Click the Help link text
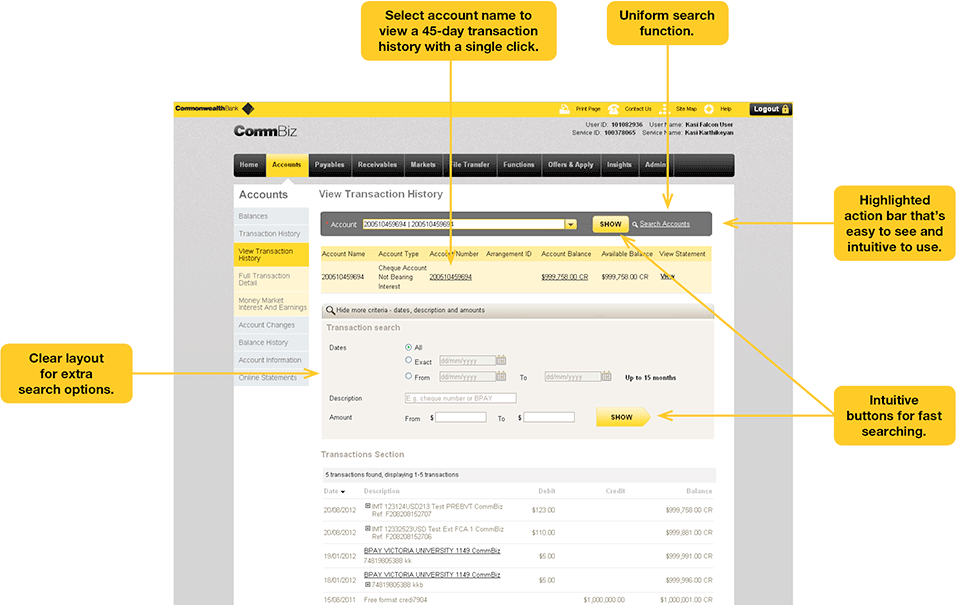Screen dimensions: 956x605 [726, 109]
